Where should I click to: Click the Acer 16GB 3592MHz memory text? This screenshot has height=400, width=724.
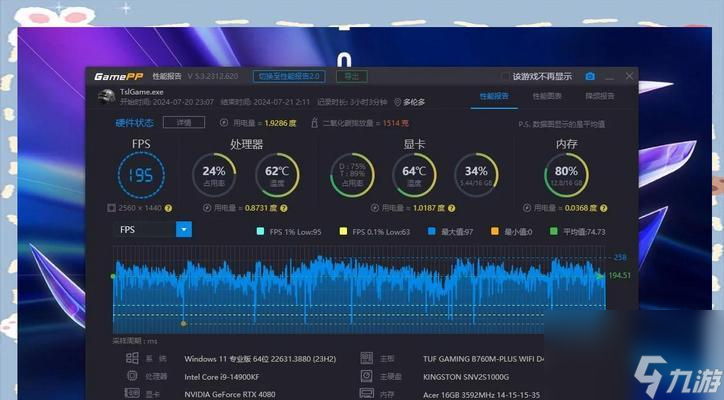pos(481,395)
